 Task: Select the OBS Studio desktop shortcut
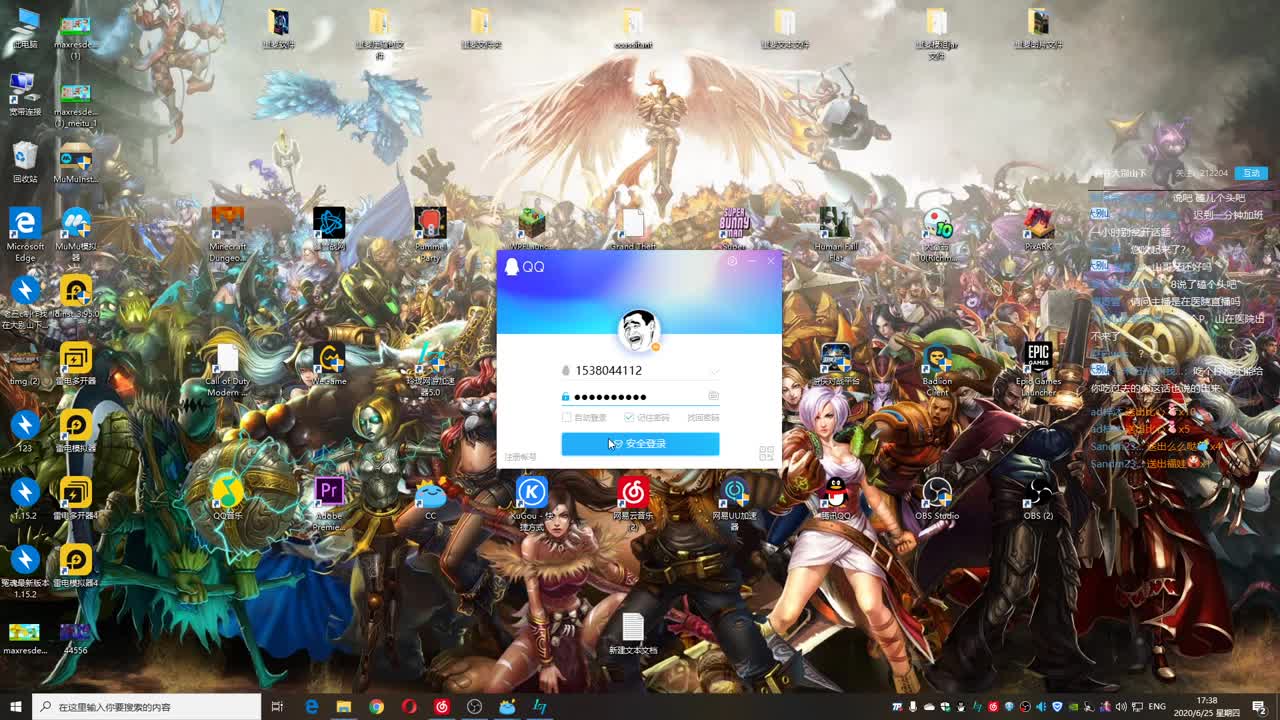(x=937, y=498)
